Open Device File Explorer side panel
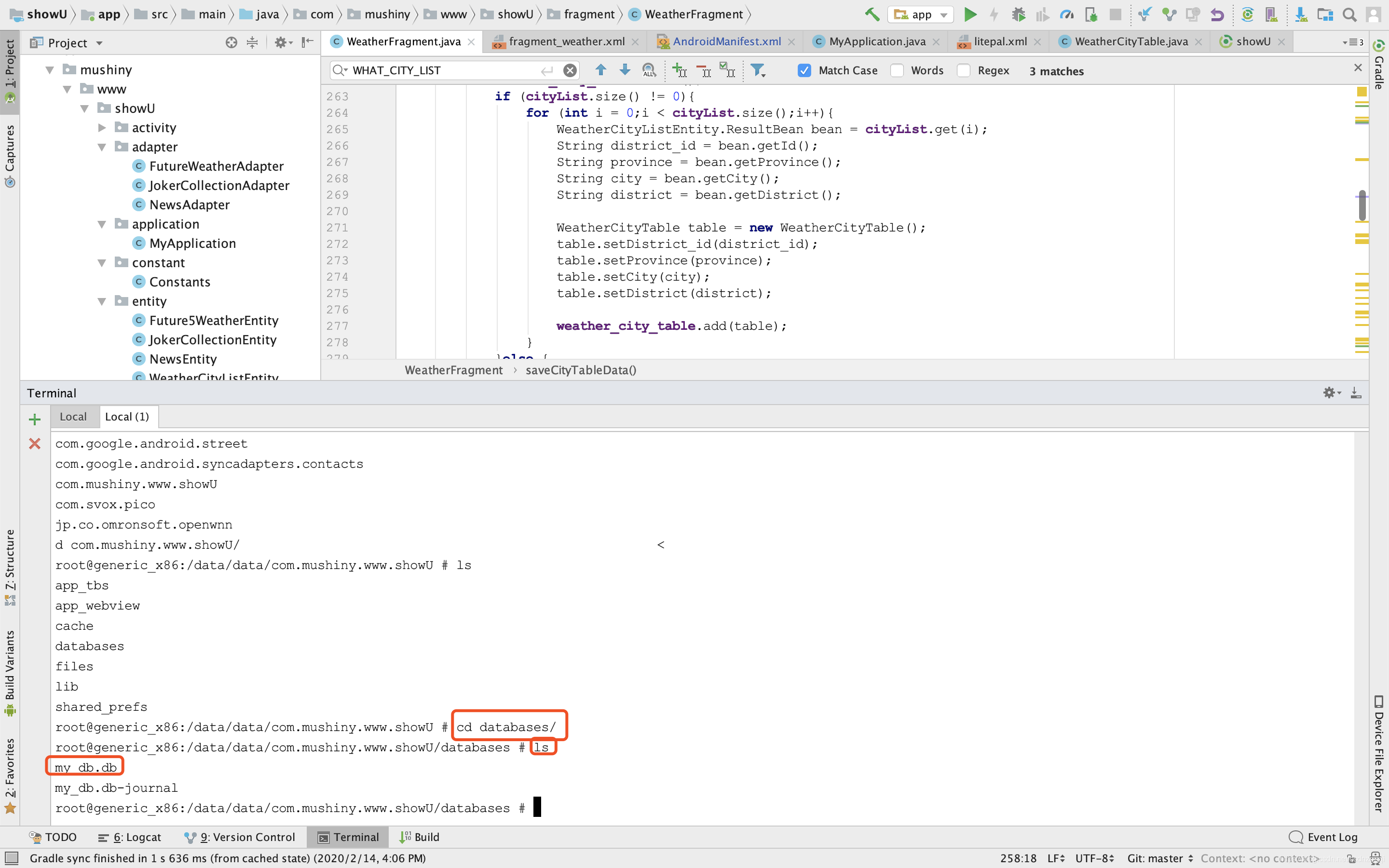1389x868 pixels. click(x=1379, y=754)
